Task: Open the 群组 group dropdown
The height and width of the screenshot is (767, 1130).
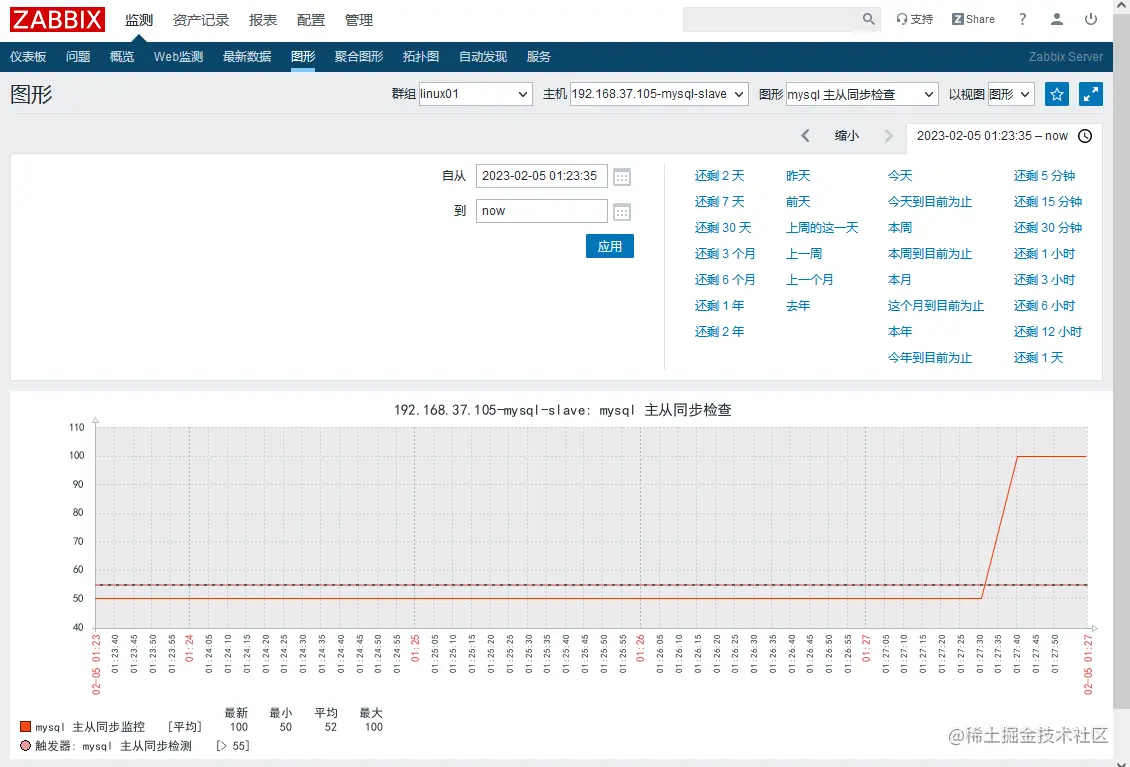Action: coord(476,93)
